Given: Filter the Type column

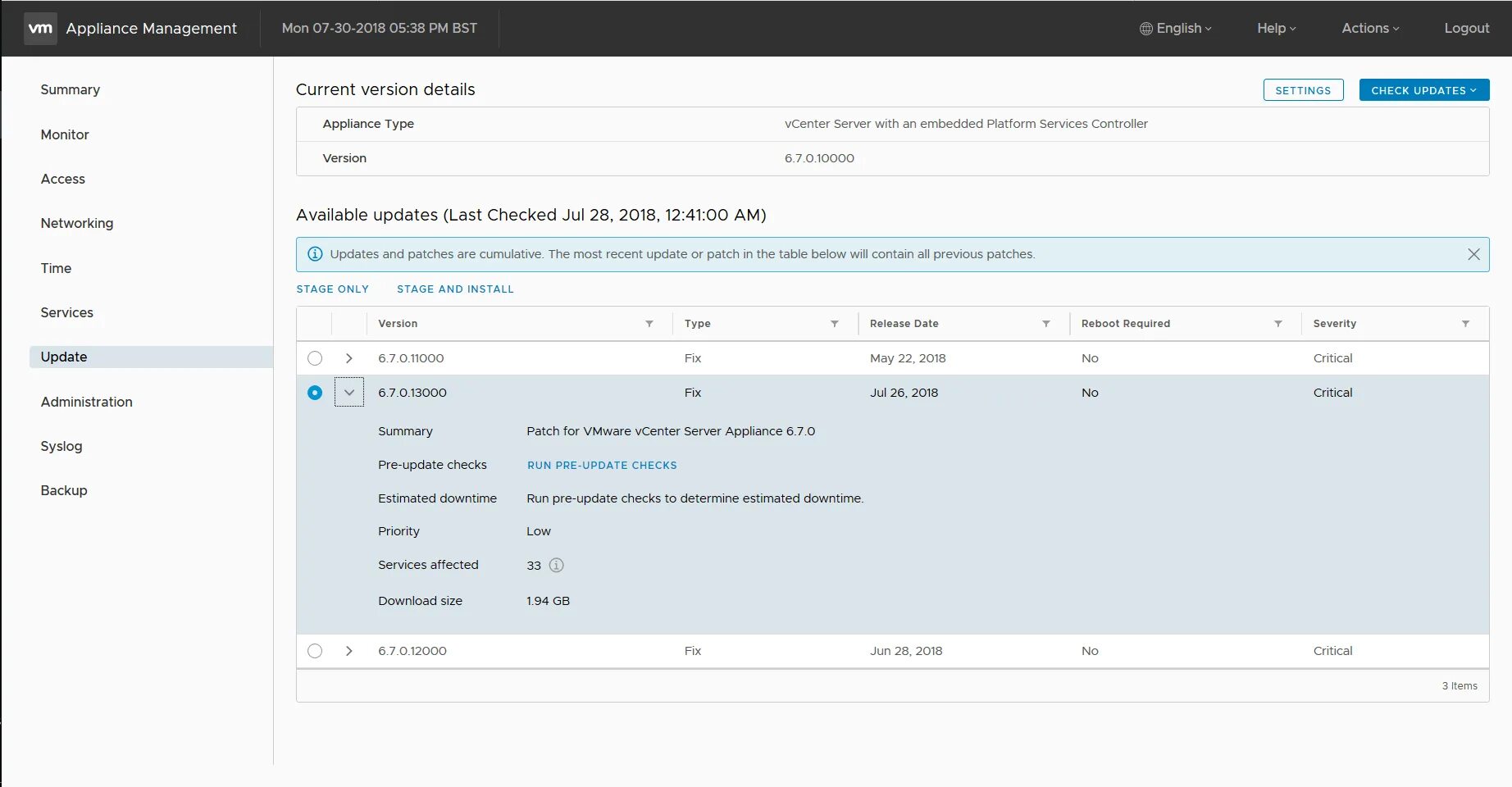Looking at the screenshot, I should point(835,324).
